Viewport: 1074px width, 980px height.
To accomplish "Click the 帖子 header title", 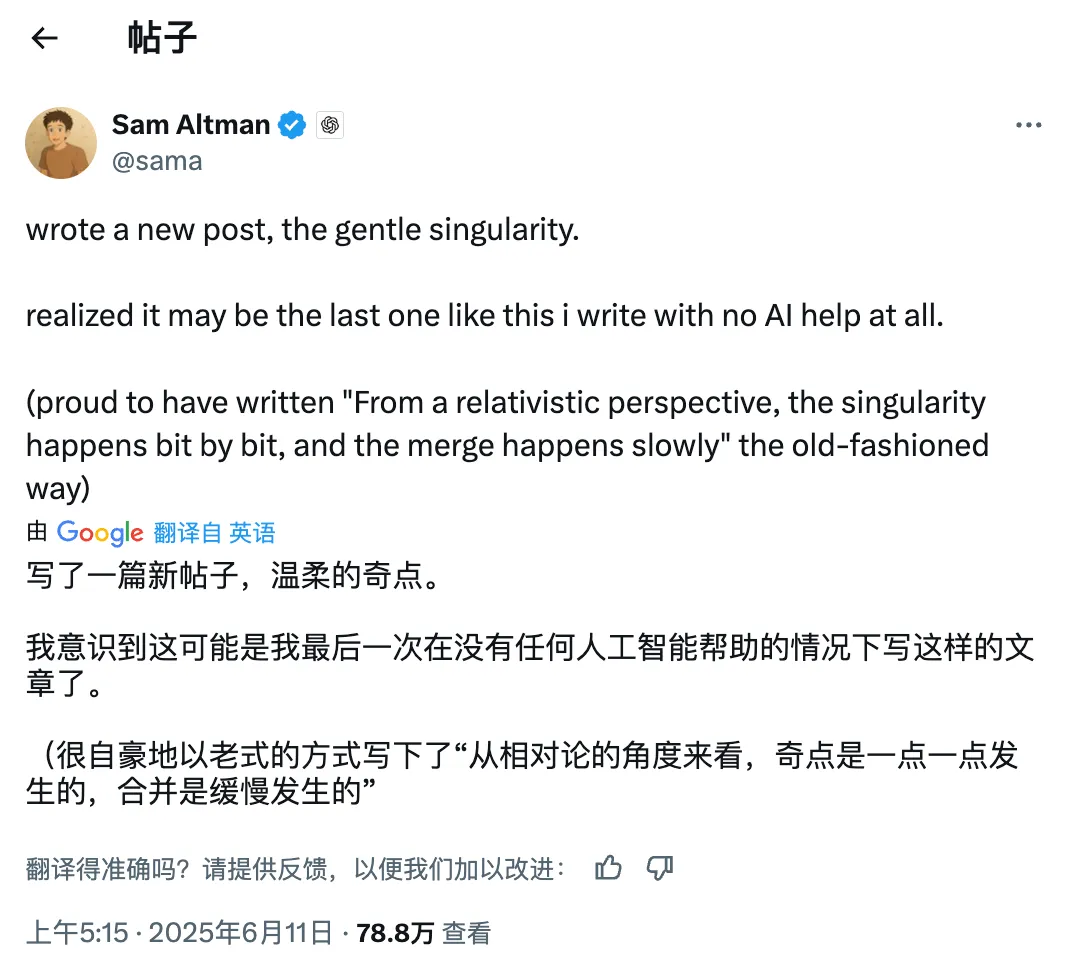I will [162, 39].
